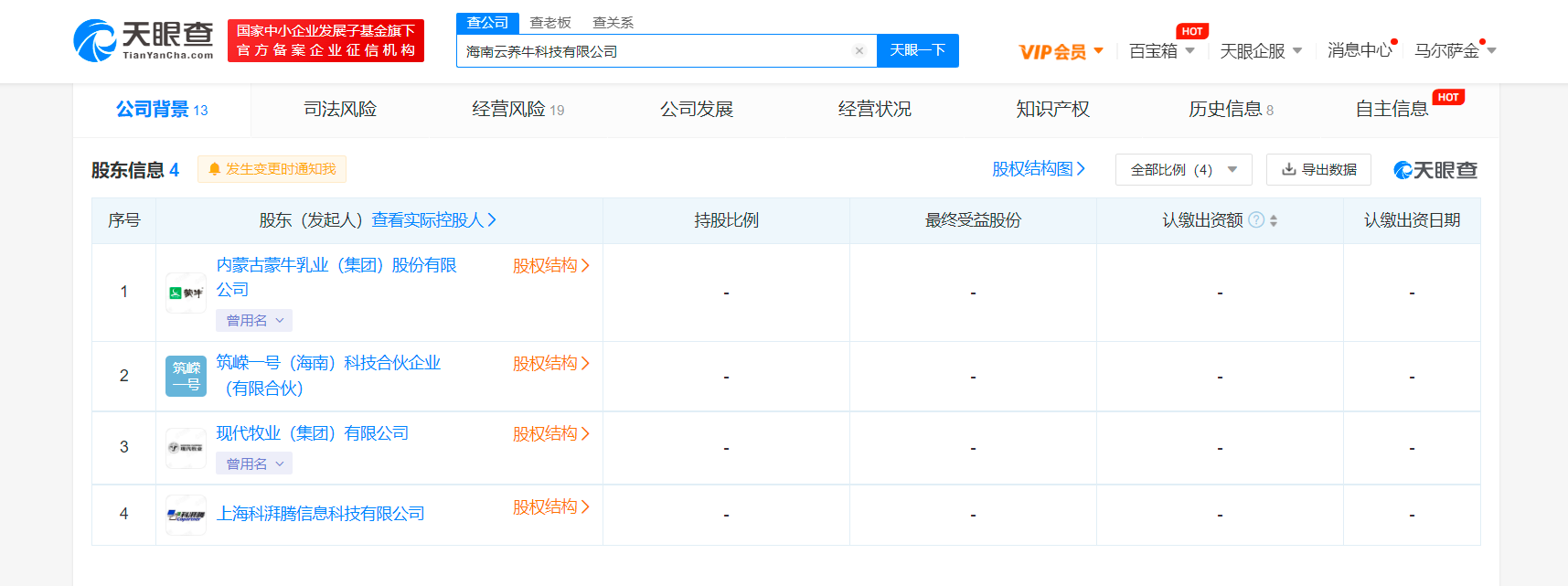The height and width of the screenshot is (586, 1568).
Task: Select the 公司背景 tab
Action: [x=162, y=110]
